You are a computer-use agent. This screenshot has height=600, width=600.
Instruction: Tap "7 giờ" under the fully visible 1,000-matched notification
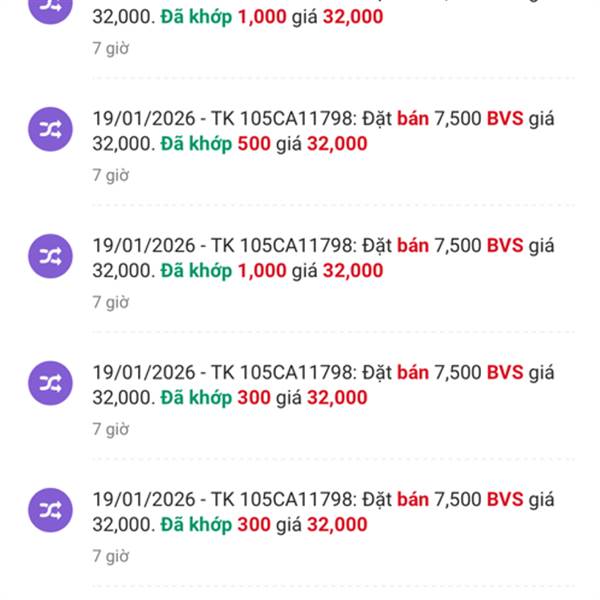click(x=111, y=302)
